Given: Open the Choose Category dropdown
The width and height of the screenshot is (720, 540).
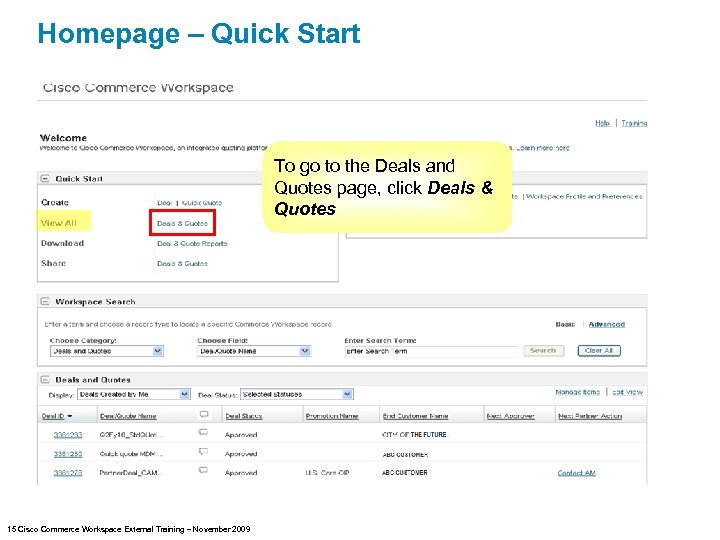Looking at the screenshot, I should [107, 351].
